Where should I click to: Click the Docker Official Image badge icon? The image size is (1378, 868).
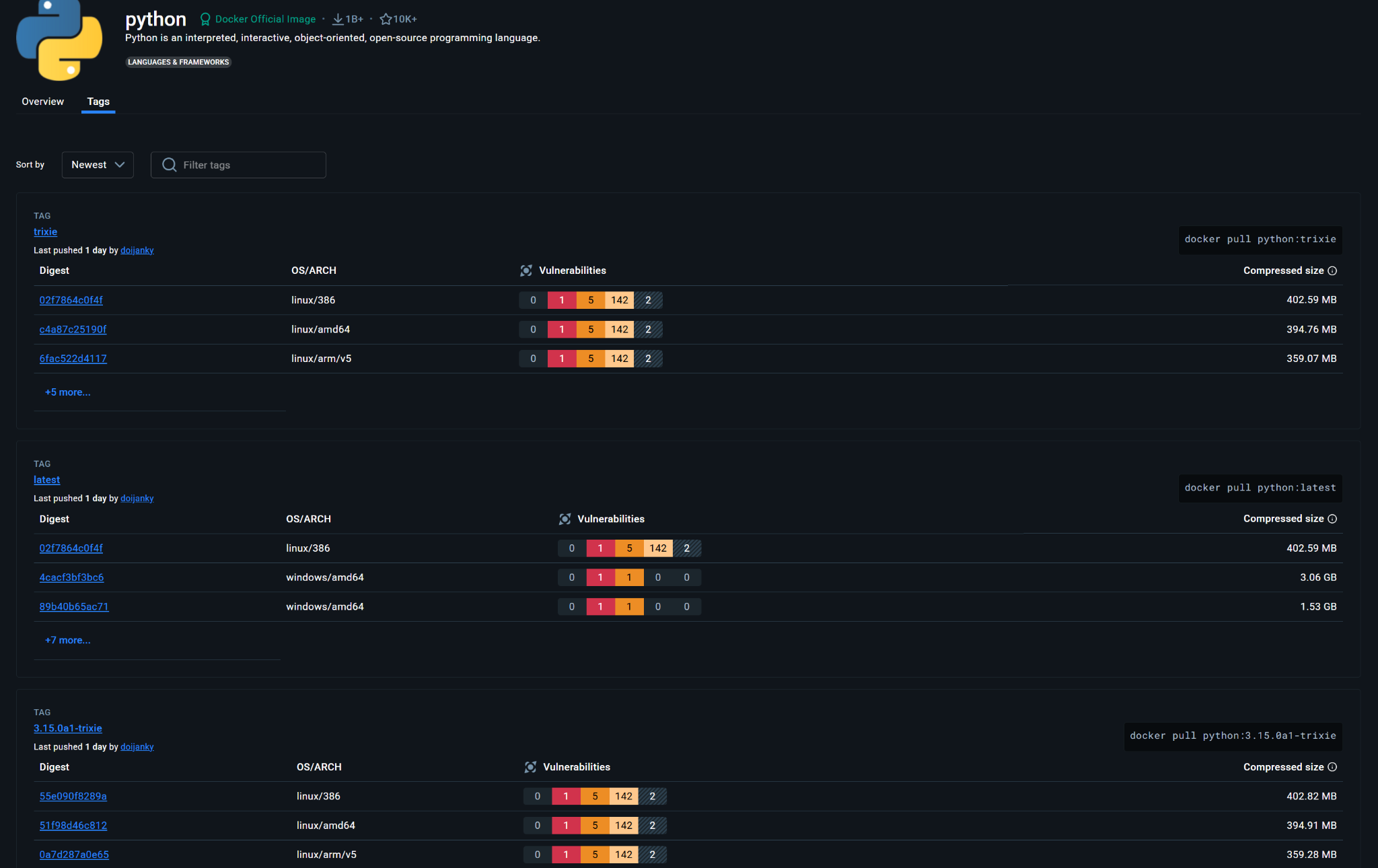[x=205, y=19]
